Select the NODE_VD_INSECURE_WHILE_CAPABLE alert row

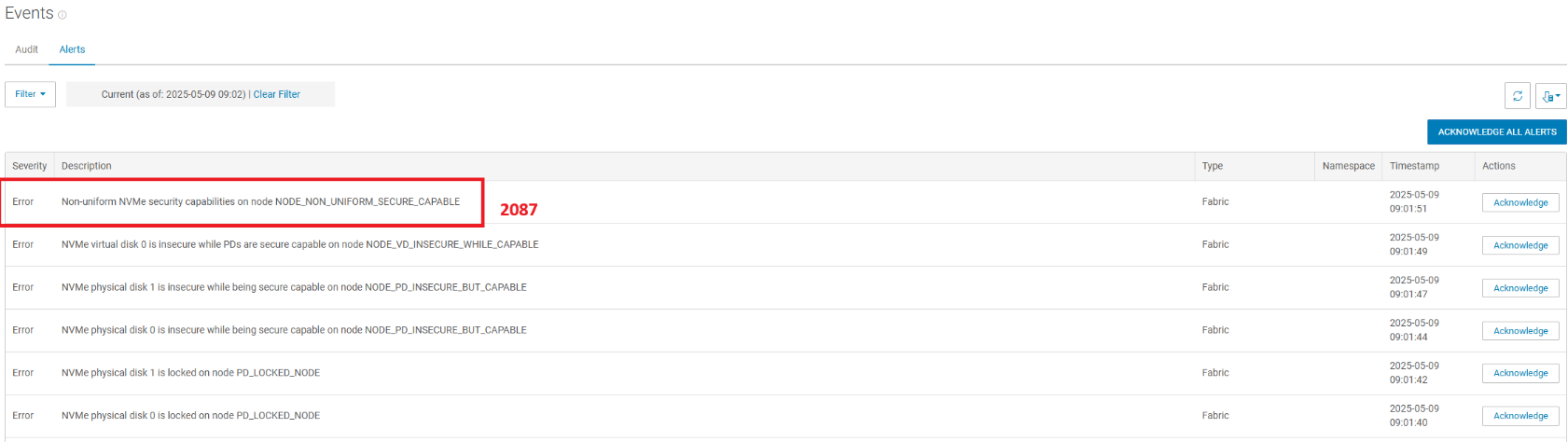(299, 244)
